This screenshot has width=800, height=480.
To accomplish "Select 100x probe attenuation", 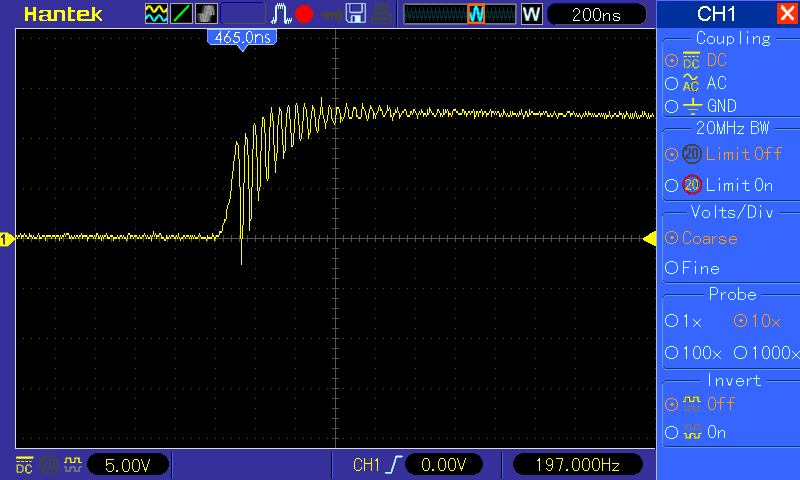I will [693, 352].
